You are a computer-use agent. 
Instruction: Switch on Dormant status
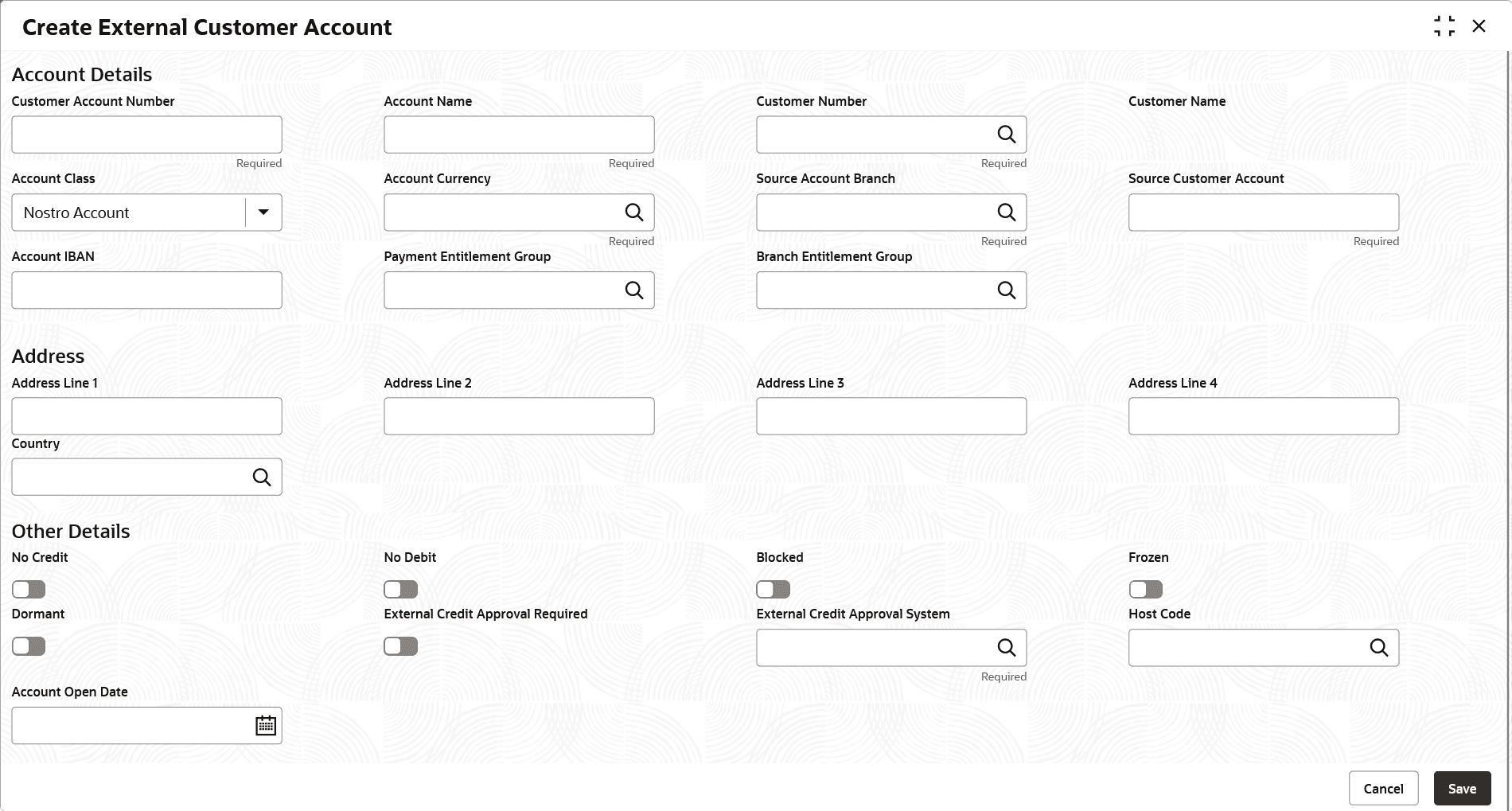tap(29, 646)
